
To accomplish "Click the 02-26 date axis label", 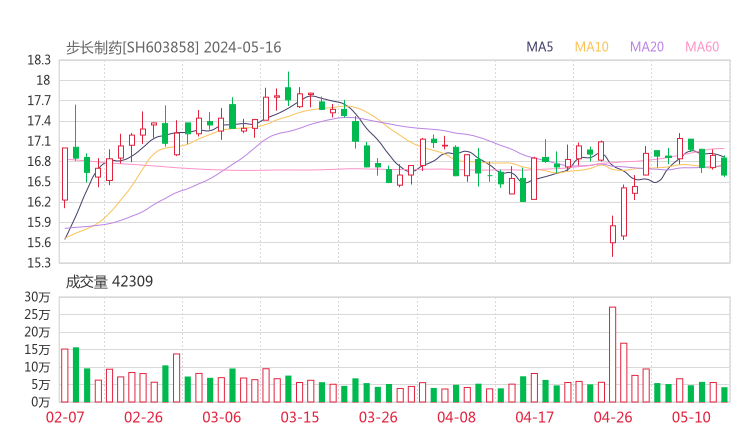I will click(143, 417).
